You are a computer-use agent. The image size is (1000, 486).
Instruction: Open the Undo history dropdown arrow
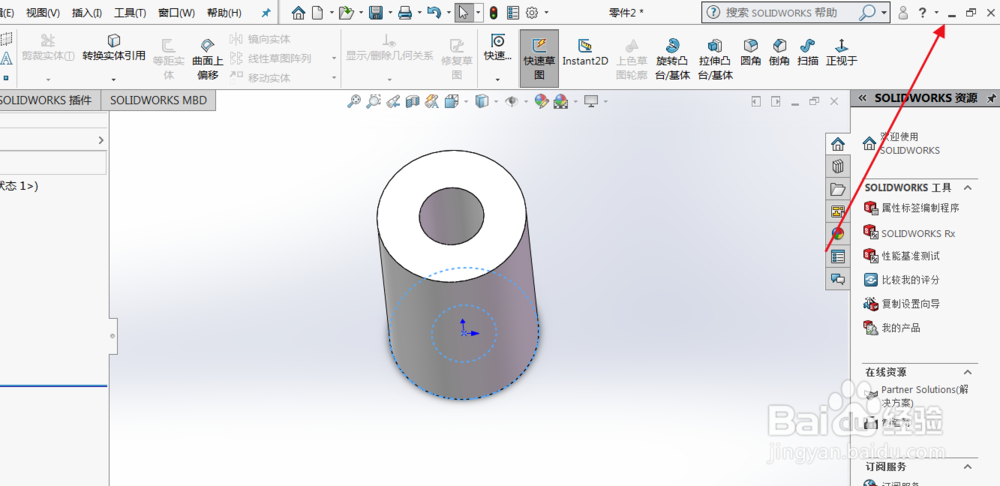[448, 13]
